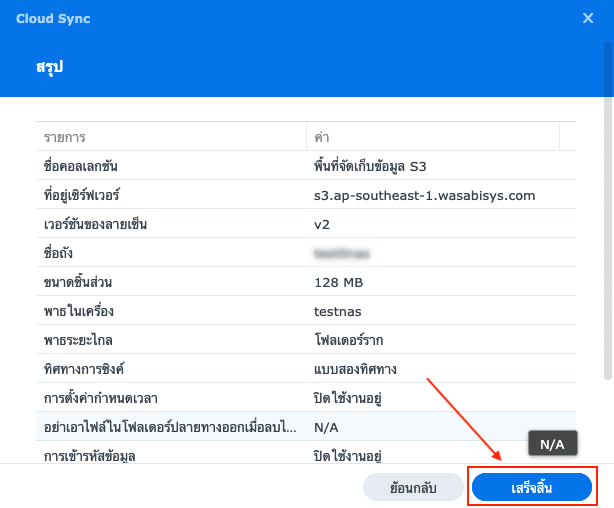The width and height of the screenshot is (614, 508).
Task: Select the ทิศทางการซิงค์ row label
Action: (x=84, y=369)
